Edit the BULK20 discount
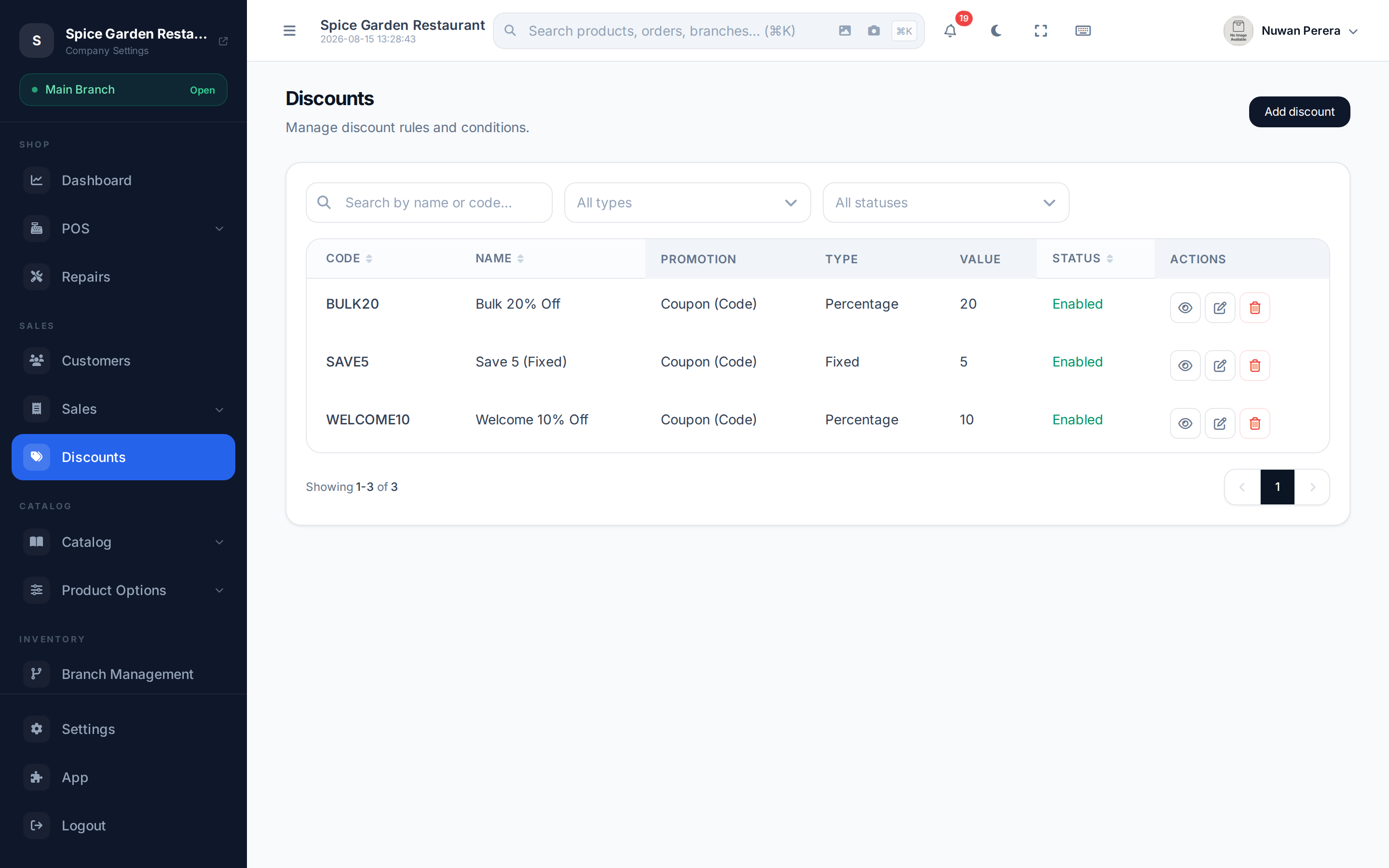The image size is (1389, 868). [x=1220, y=308]
